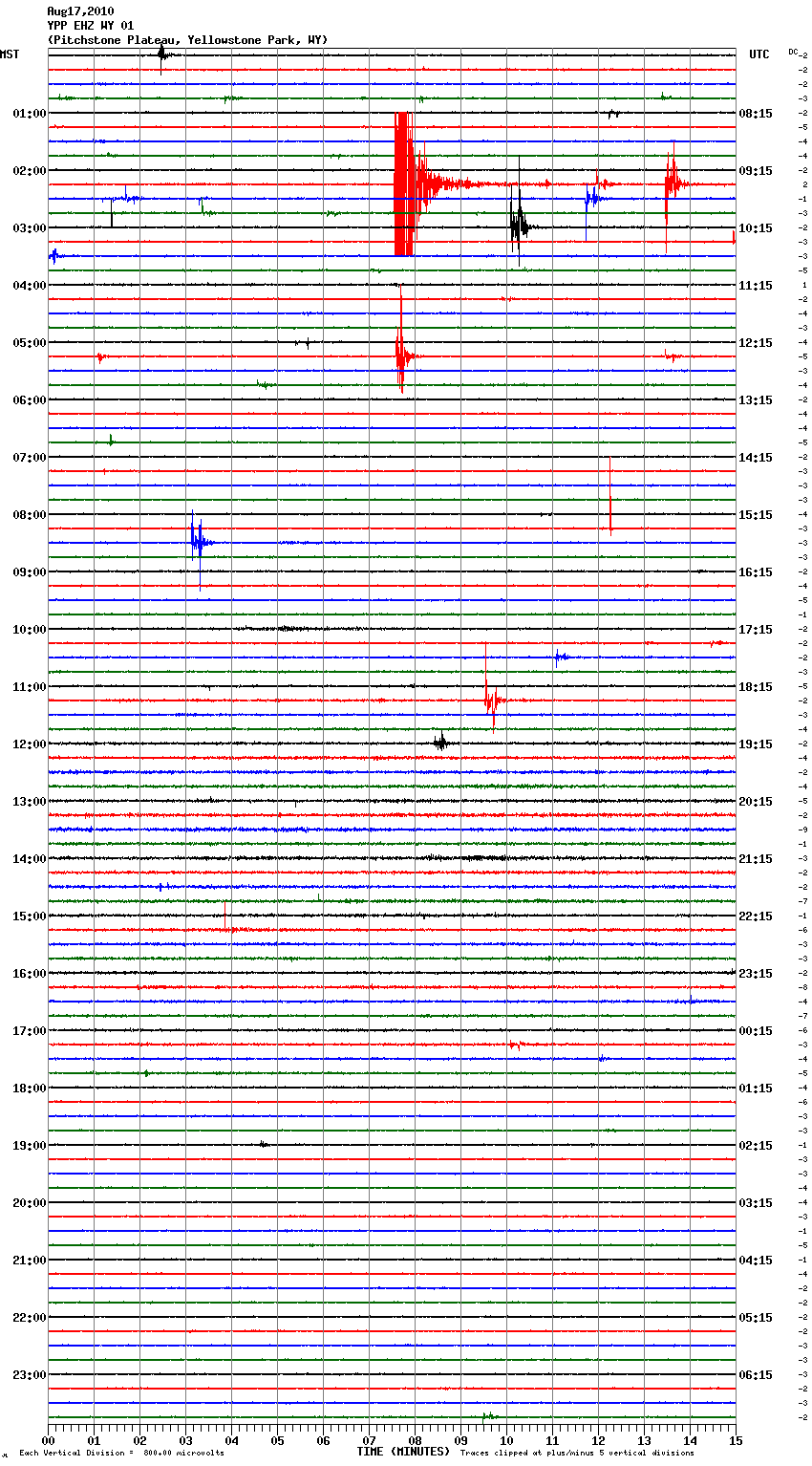Click the 21:15 UTC time label
This screenshot has width=812, height=1466.
coord(756,858)
